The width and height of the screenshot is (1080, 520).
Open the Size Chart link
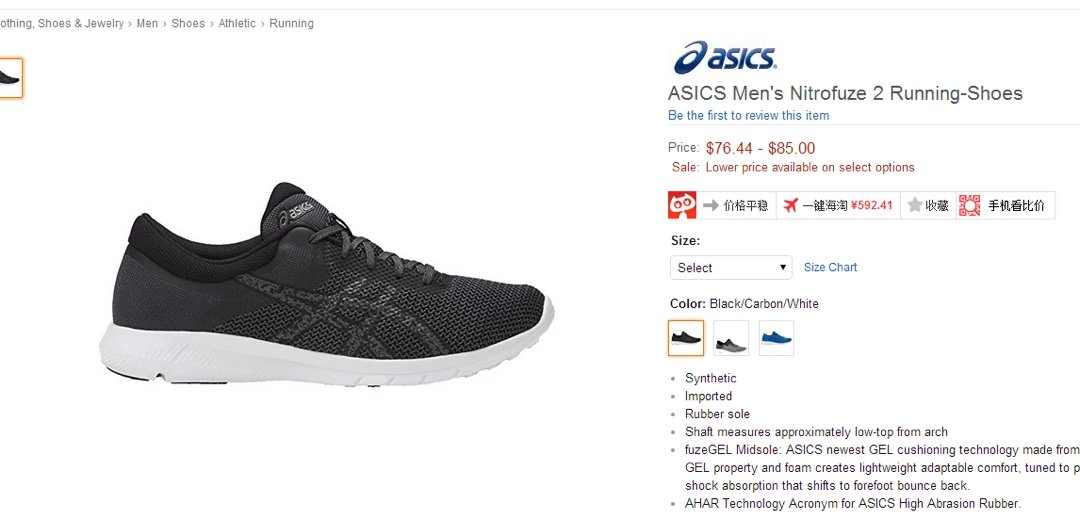[x=831, y=267]
